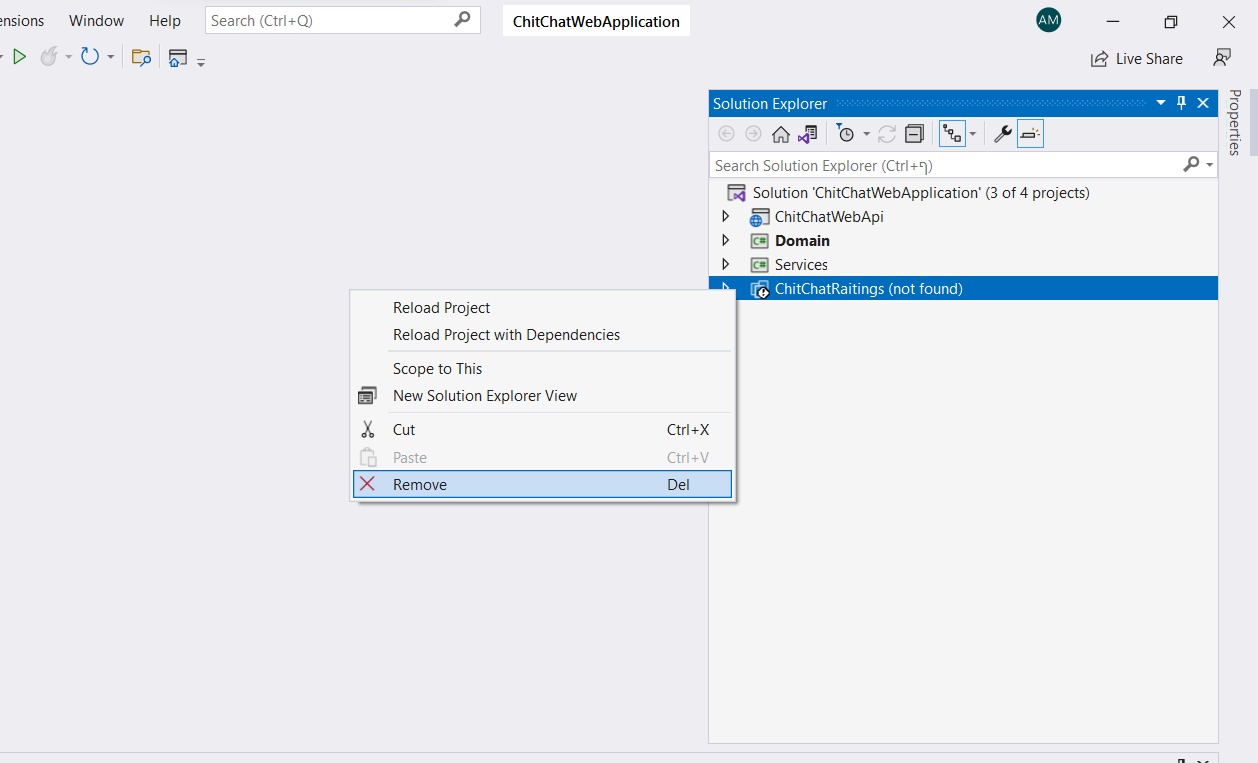Click the magnifier in the Ctrl+Q search box
1258x763 pixels.
point(462,19)
